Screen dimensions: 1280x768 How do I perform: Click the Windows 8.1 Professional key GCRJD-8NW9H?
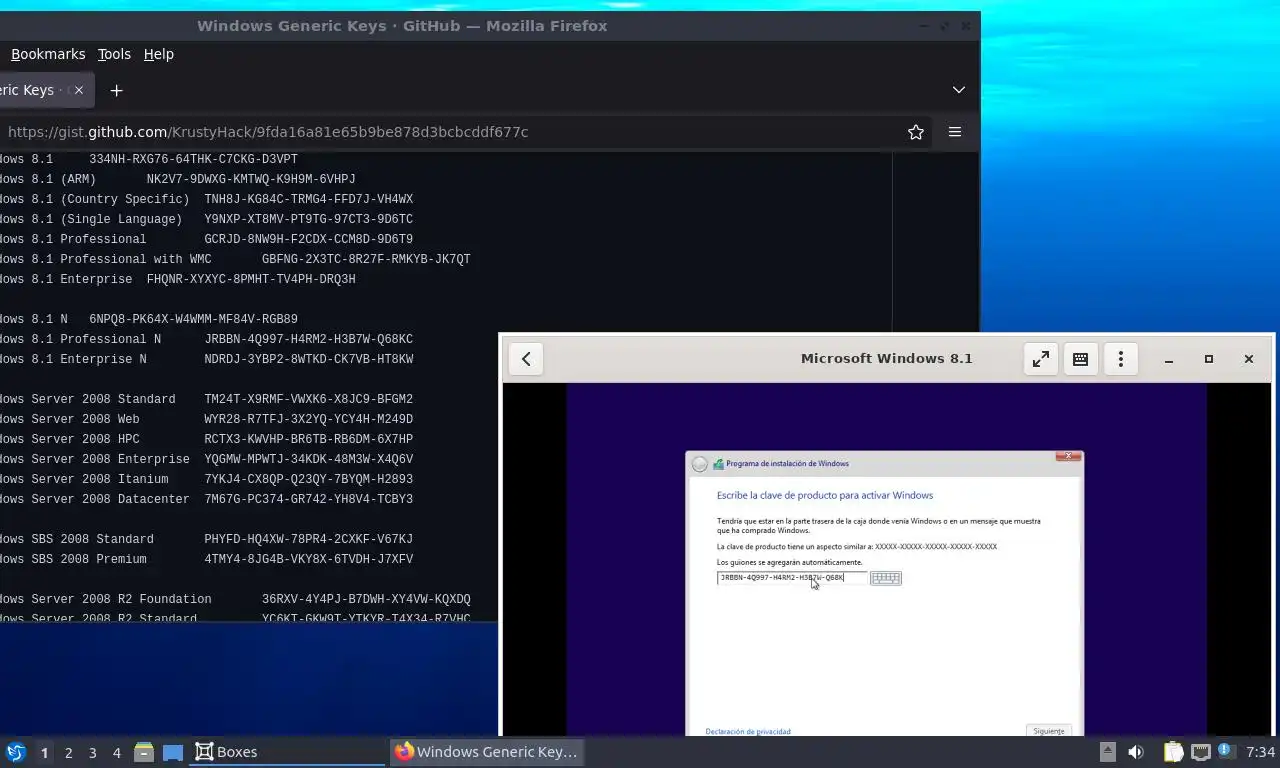pos(309,239)
